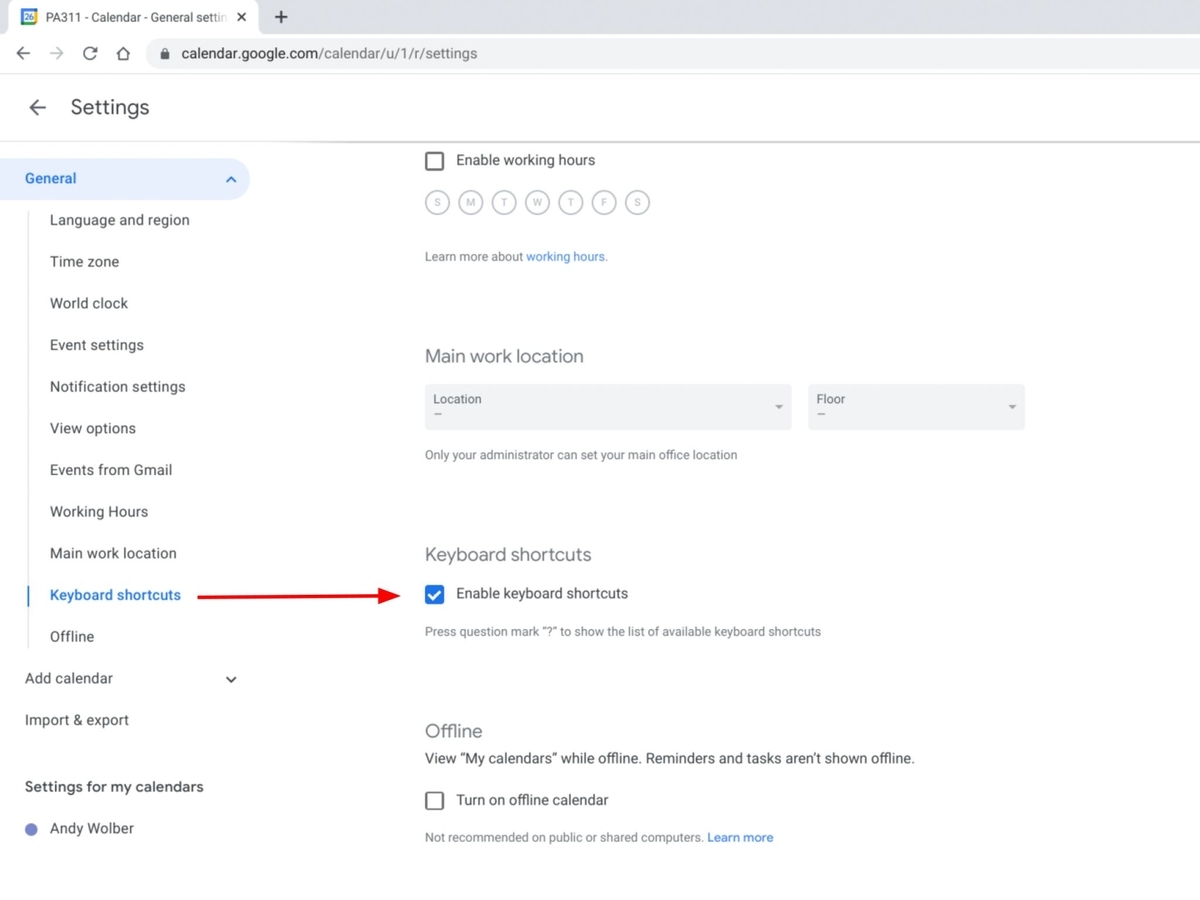
Task: Click the browser home icon
Action: pos(123,53)
